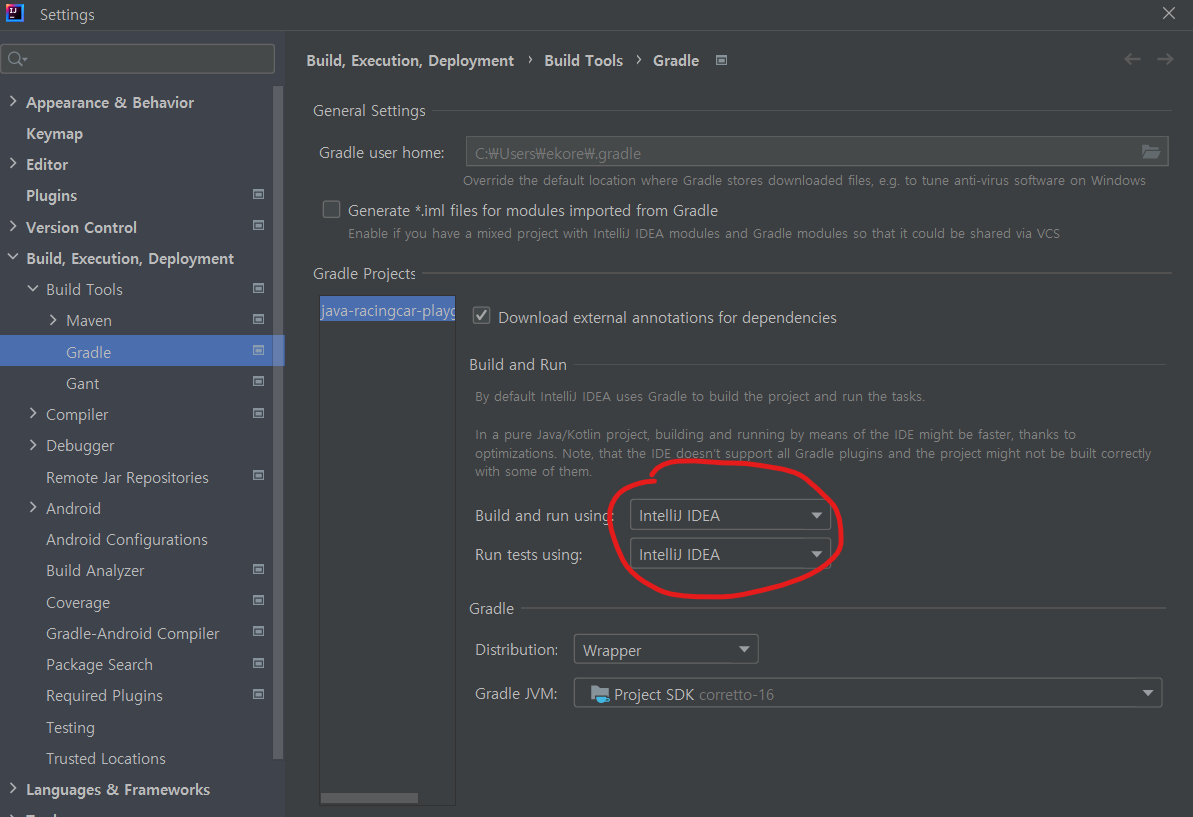Viewport: 1193px width, 817px height.
Task: Focus the settings search field
Action: tap(138, 59)
